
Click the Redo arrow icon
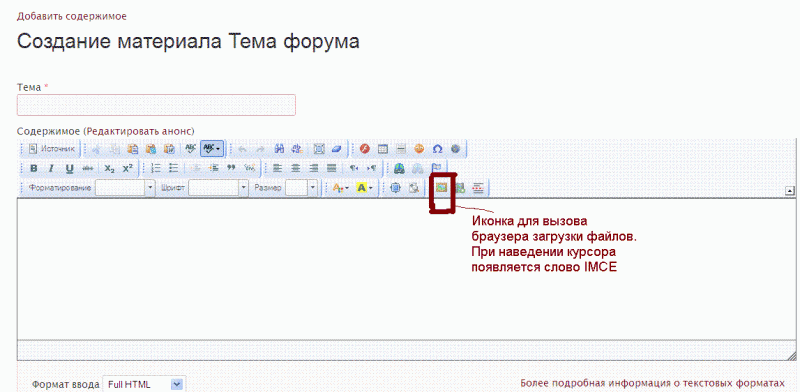click(260, 149)
